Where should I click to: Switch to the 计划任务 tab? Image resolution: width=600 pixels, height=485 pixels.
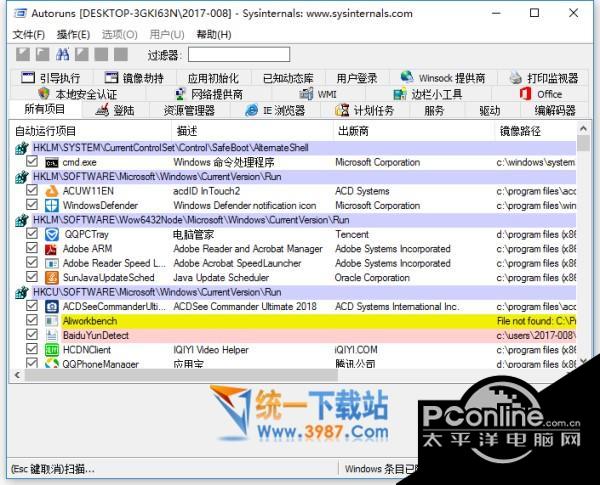click(x=365, y=111)
